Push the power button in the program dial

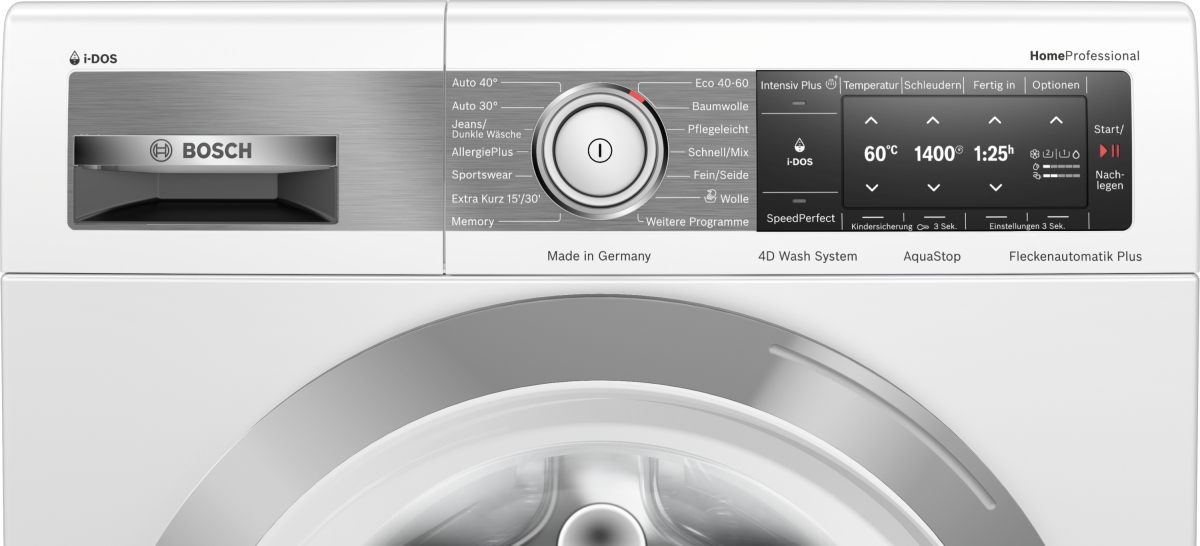point(598,152)
